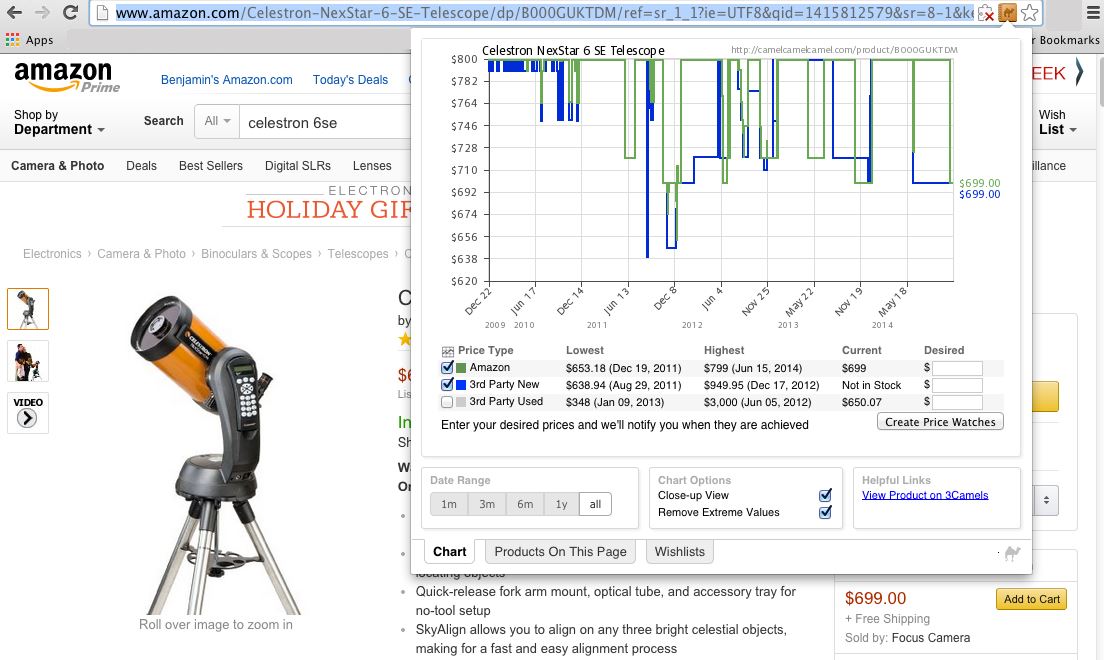Set date range to 3m
Image resolution: width=1104 pixels, height=660 pixels.
487,504
